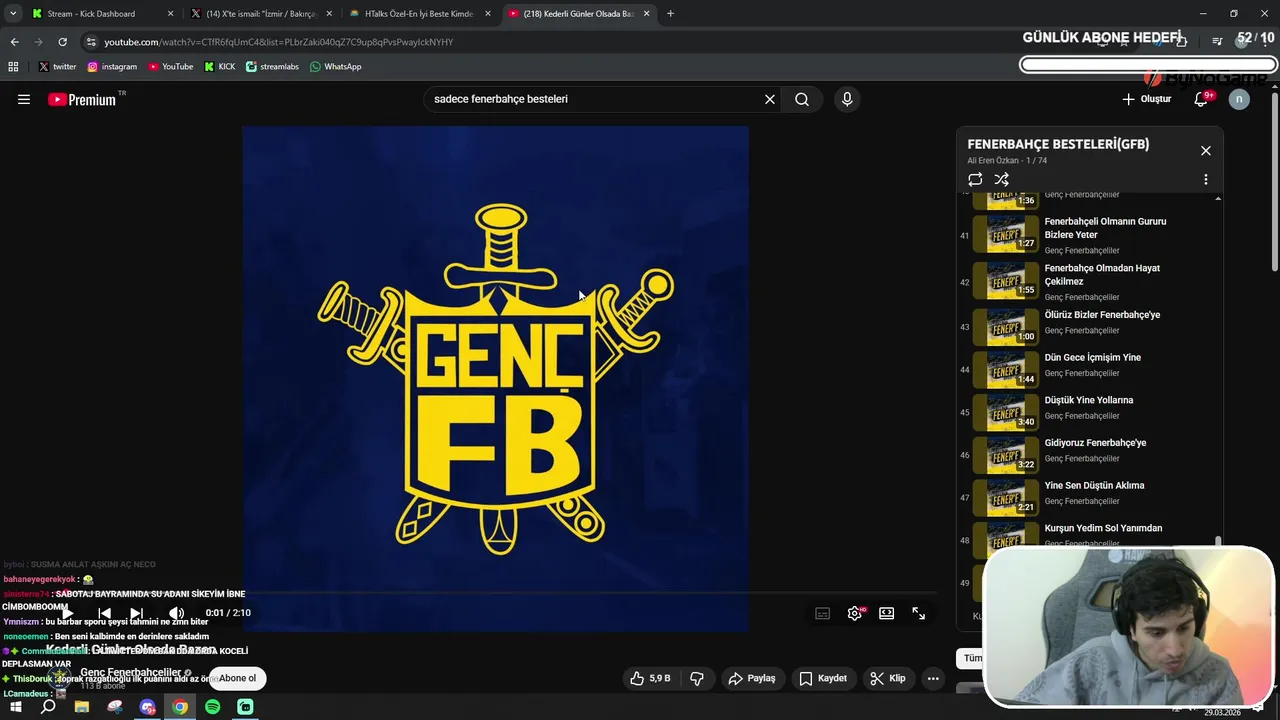Screen dimensions: 1280x720
Task: Open the tab search dropdown
Action: (x=12, y=14)
